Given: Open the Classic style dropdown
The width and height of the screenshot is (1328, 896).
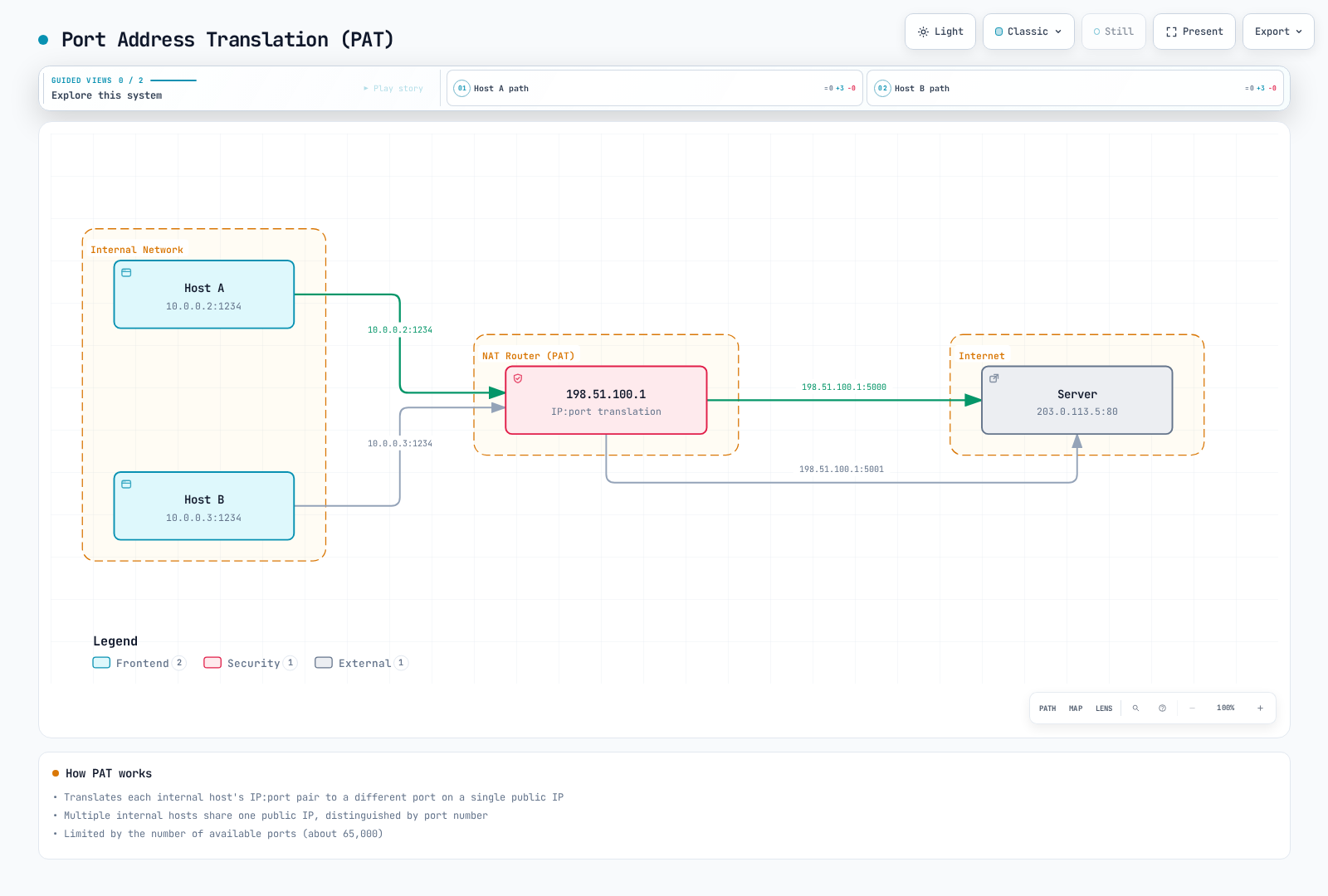Looking at the screenshot, I should (x=1028, y=32).
